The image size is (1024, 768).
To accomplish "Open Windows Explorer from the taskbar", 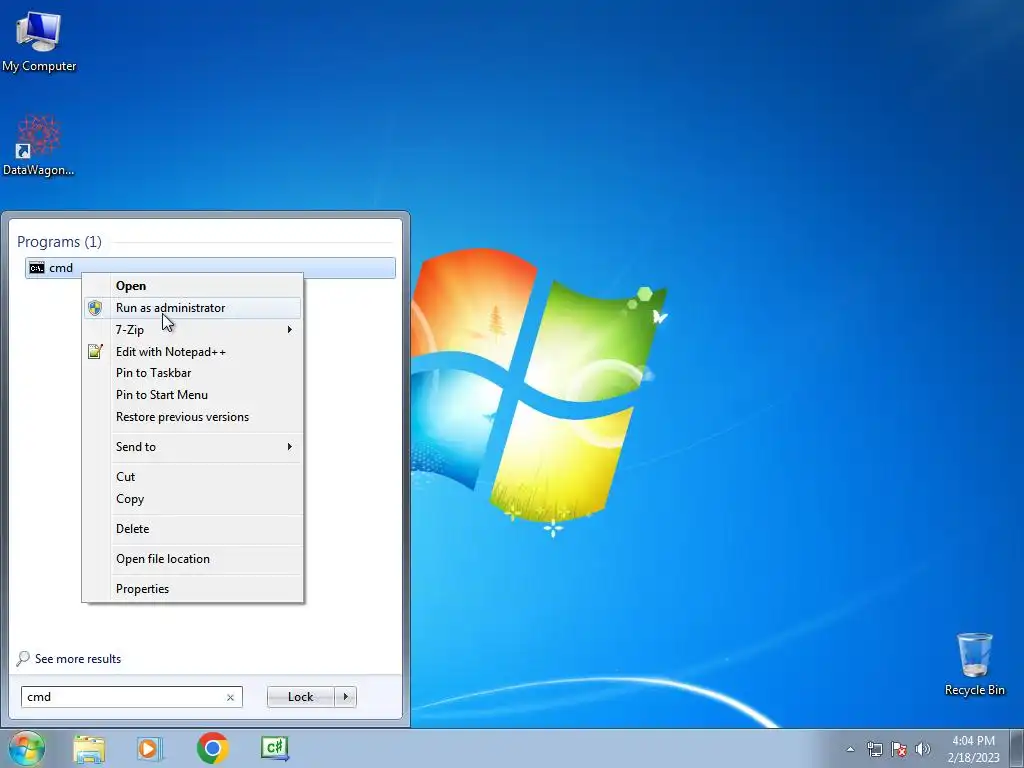I will [89, 748].
